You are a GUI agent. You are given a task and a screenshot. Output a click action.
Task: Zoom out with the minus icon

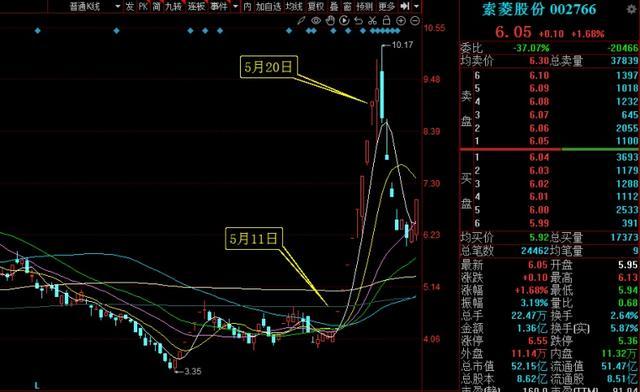coord(415,20)
